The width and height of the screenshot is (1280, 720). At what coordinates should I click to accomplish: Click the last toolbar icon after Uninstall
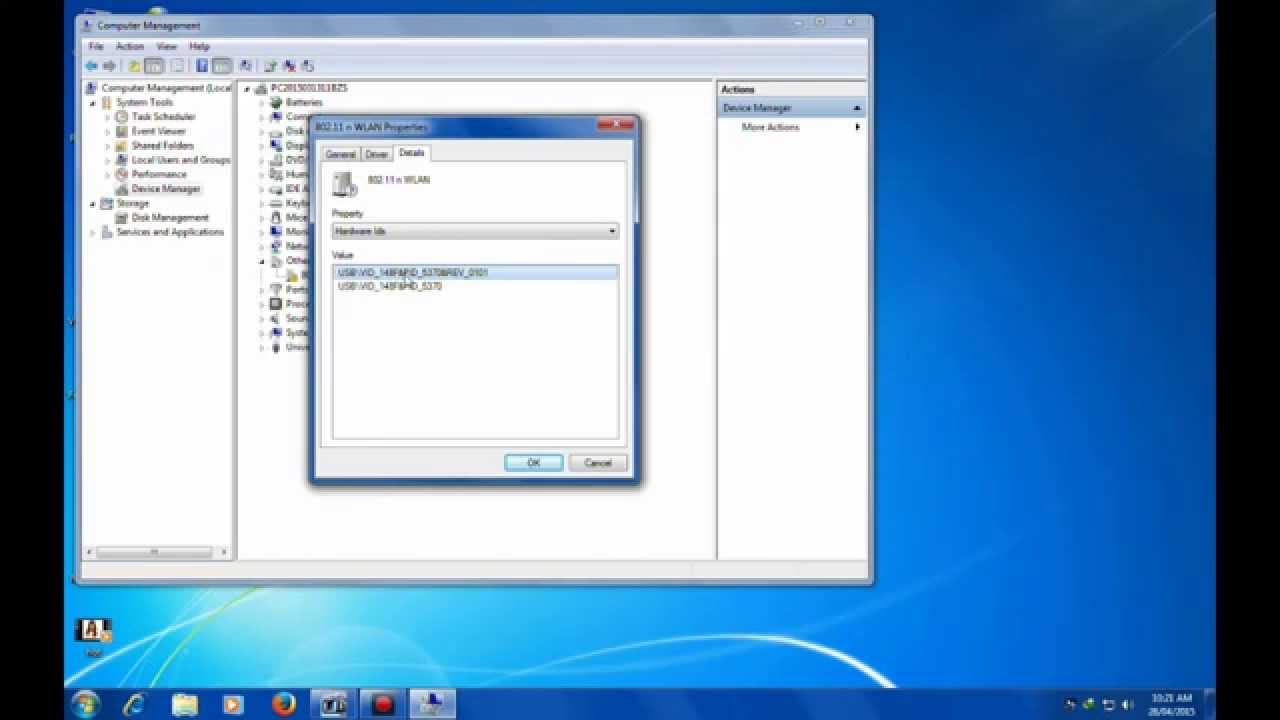click(x=307, y=66)
